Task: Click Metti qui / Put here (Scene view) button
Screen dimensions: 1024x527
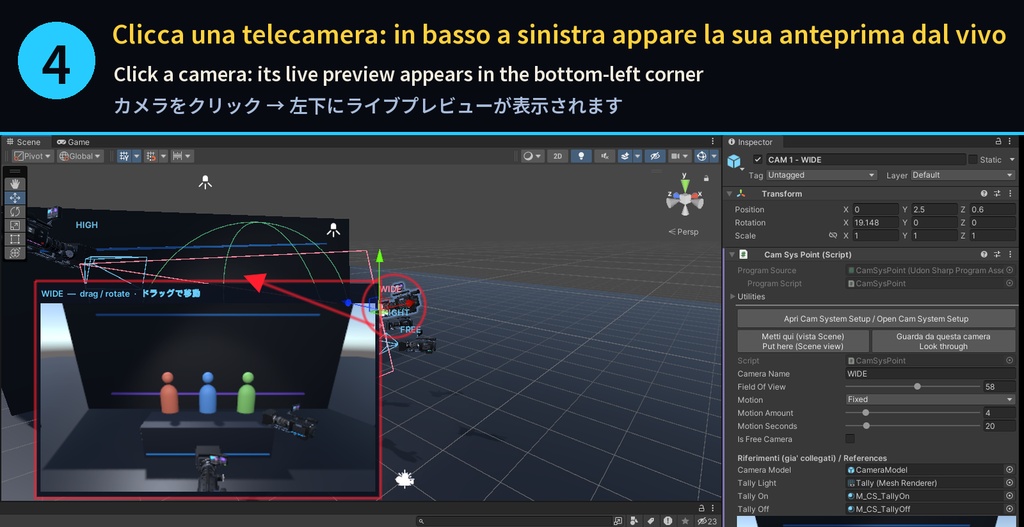Action: (803, 341)
